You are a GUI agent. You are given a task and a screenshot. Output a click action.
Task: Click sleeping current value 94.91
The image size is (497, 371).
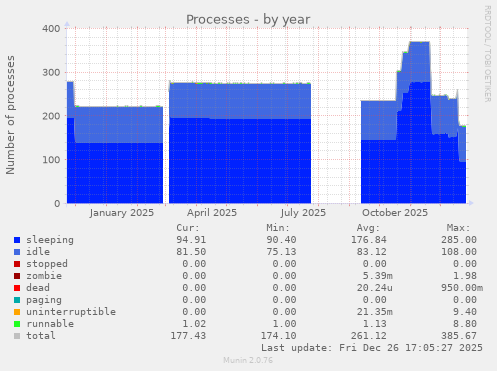click(191, 240)
